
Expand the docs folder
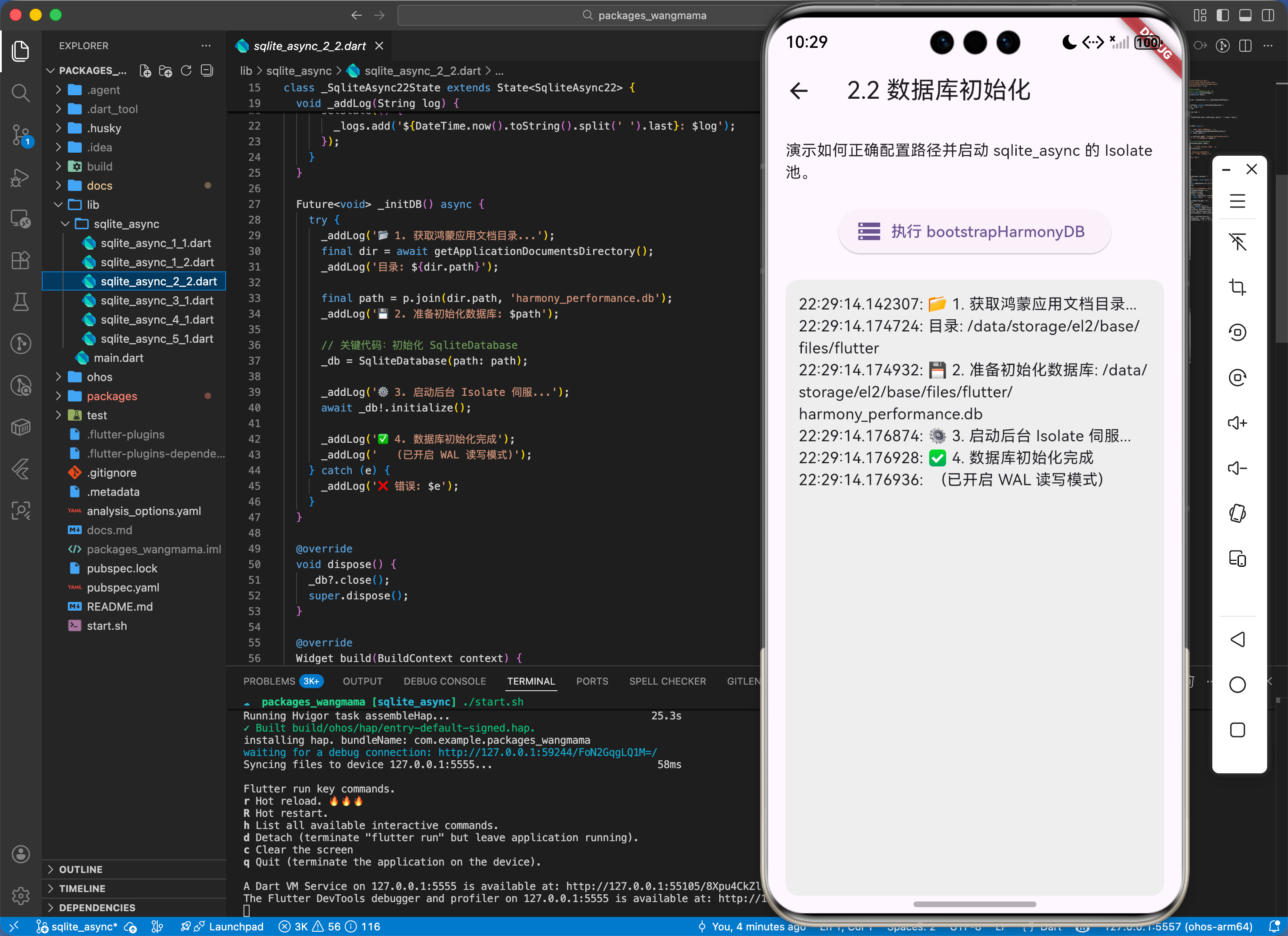pos(100,186)
